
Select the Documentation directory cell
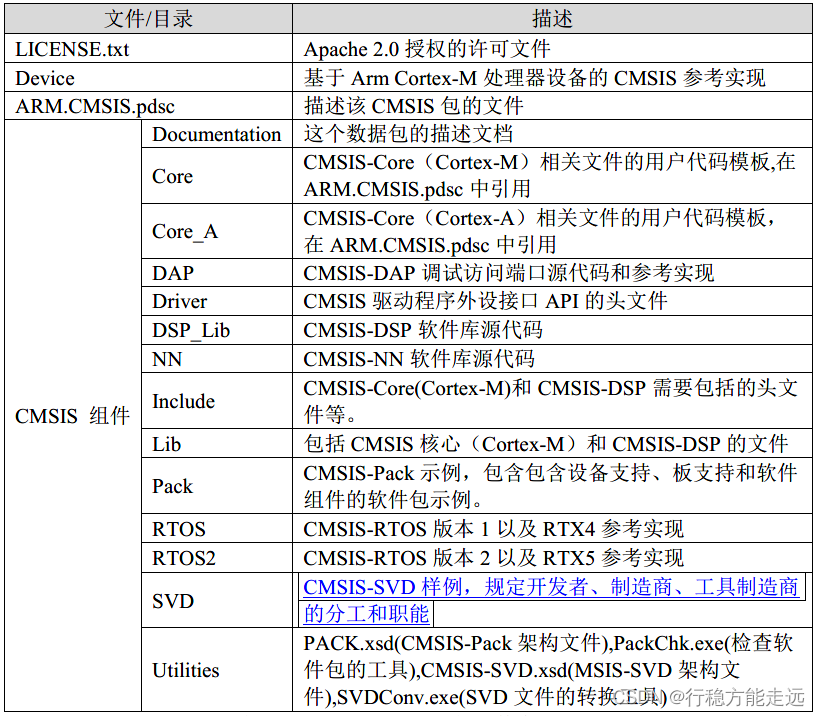(x=217, y=134)
